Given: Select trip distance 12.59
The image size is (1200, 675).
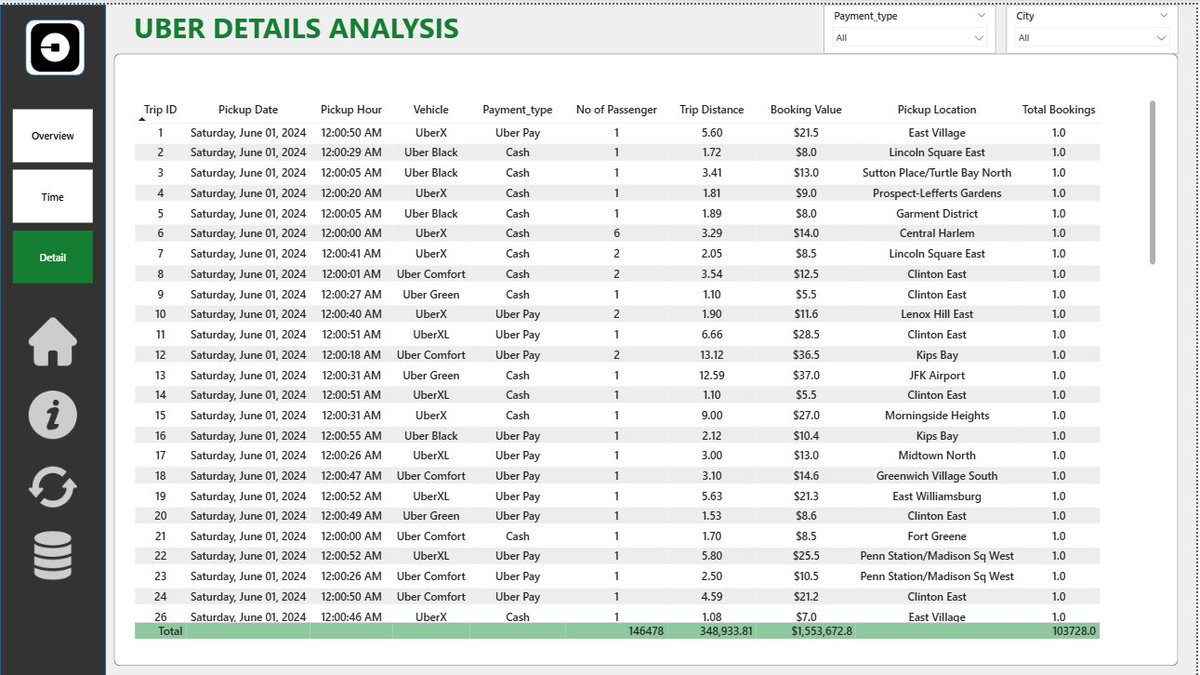Looking at the screenshot, I should point(712,375).
